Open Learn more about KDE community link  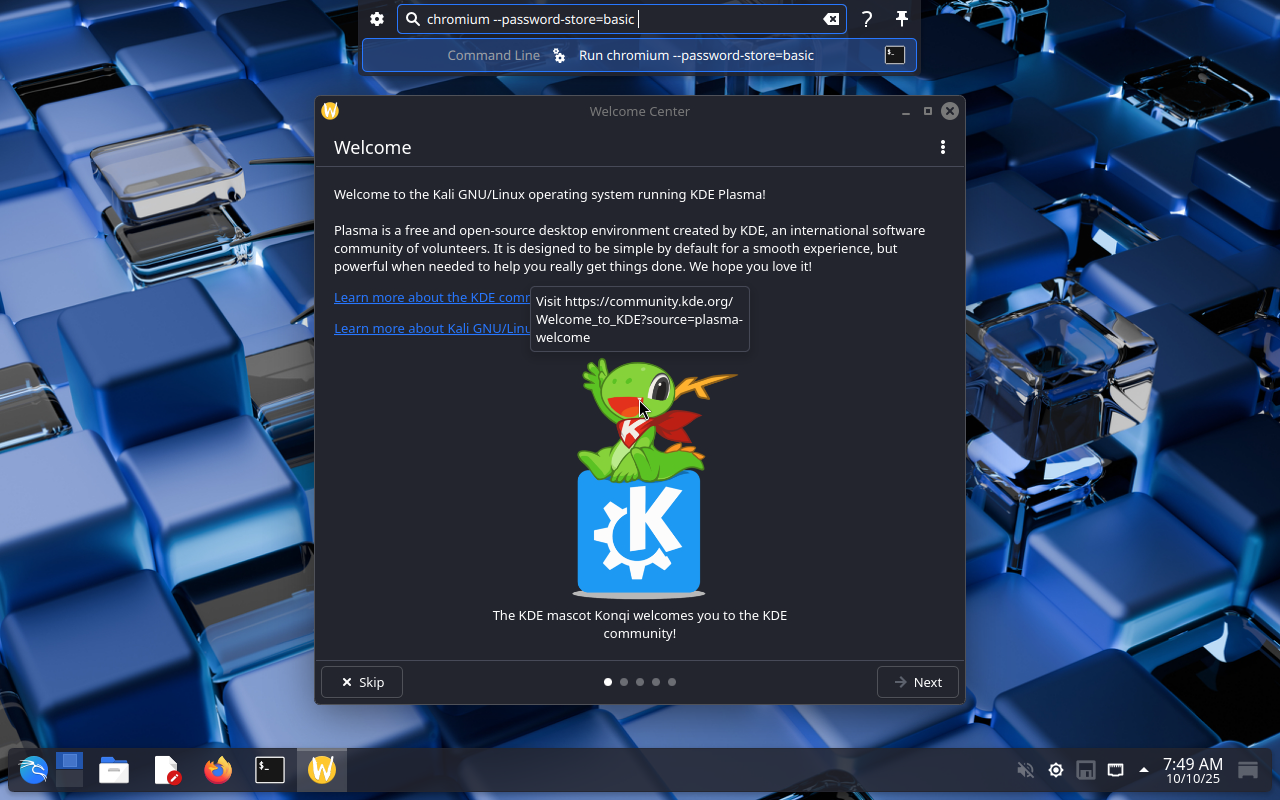[x=432, y=297]
